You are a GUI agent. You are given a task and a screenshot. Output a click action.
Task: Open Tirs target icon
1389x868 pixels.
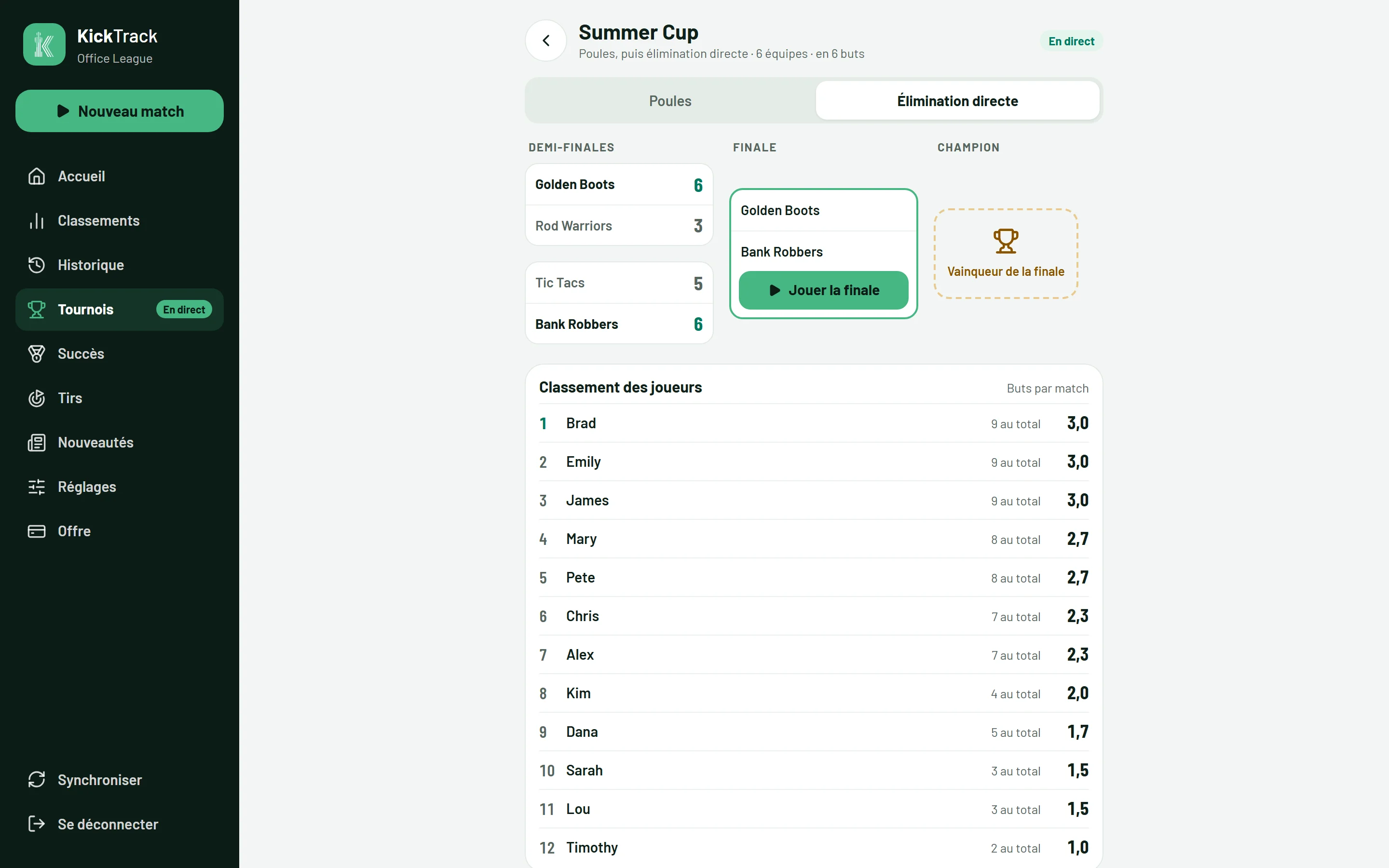tap(37, 398)
